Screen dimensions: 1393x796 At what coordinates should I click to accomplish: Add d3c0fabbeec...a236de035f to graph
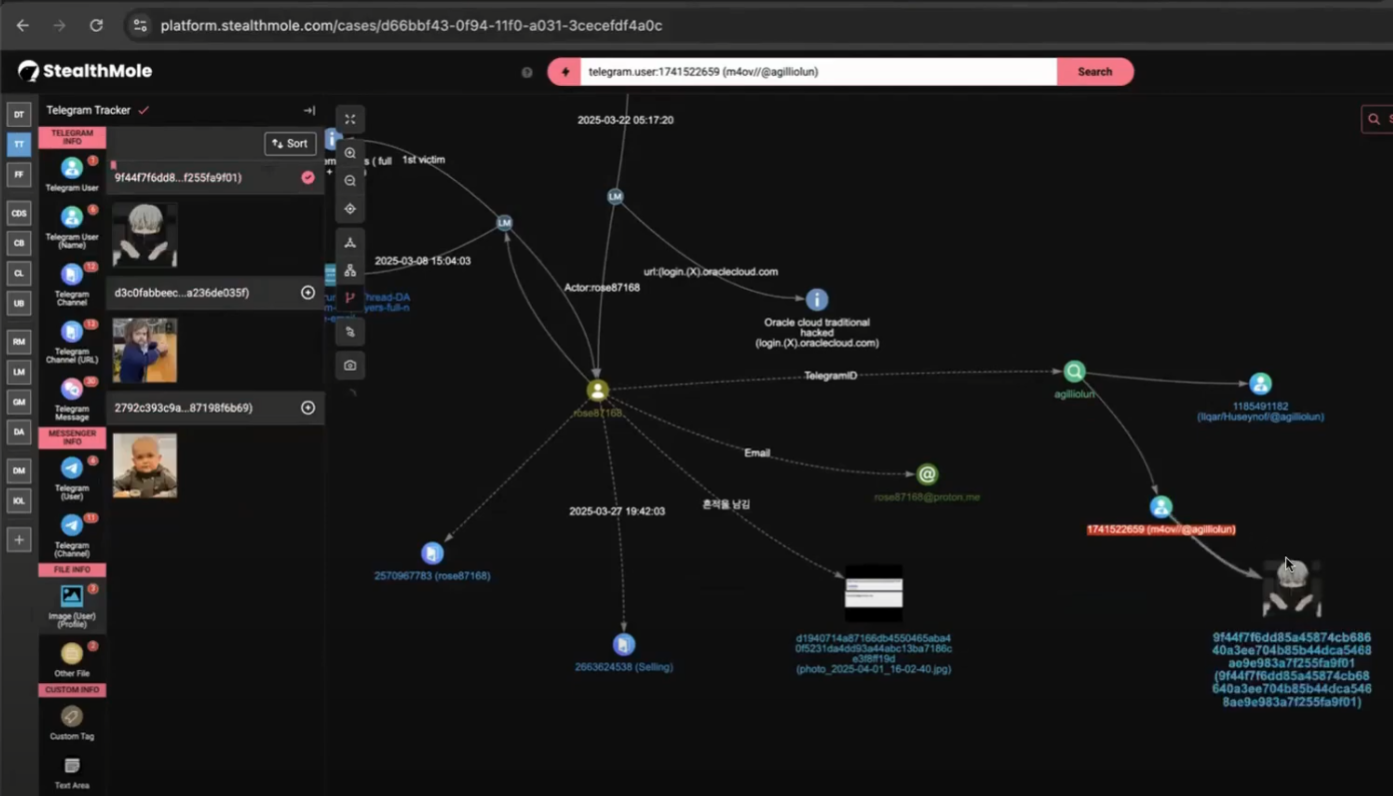pos(308,293)
